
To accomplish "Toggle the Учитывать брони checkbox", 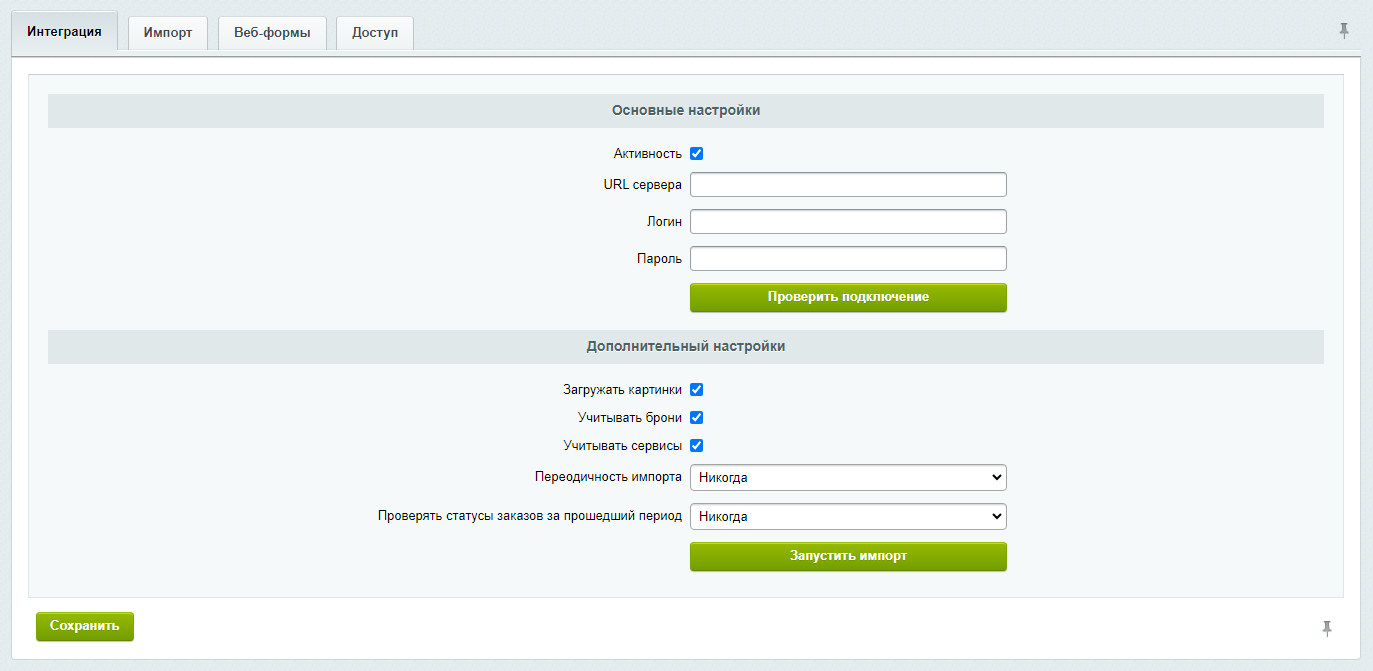I will pyautogui.click(x=697, y=418).
